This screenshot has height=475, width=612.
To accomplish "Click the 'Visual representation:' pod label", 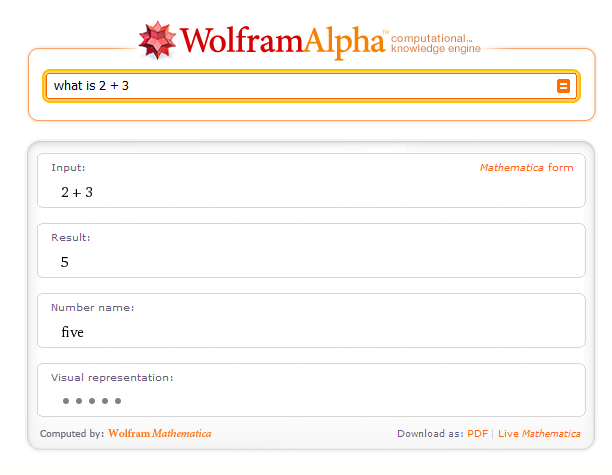I will pos(112,377).
